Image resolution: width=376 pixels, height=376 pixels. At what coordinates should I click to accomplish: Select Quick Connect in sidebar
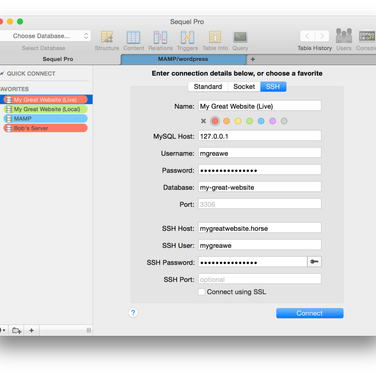[x=31, y=73]
